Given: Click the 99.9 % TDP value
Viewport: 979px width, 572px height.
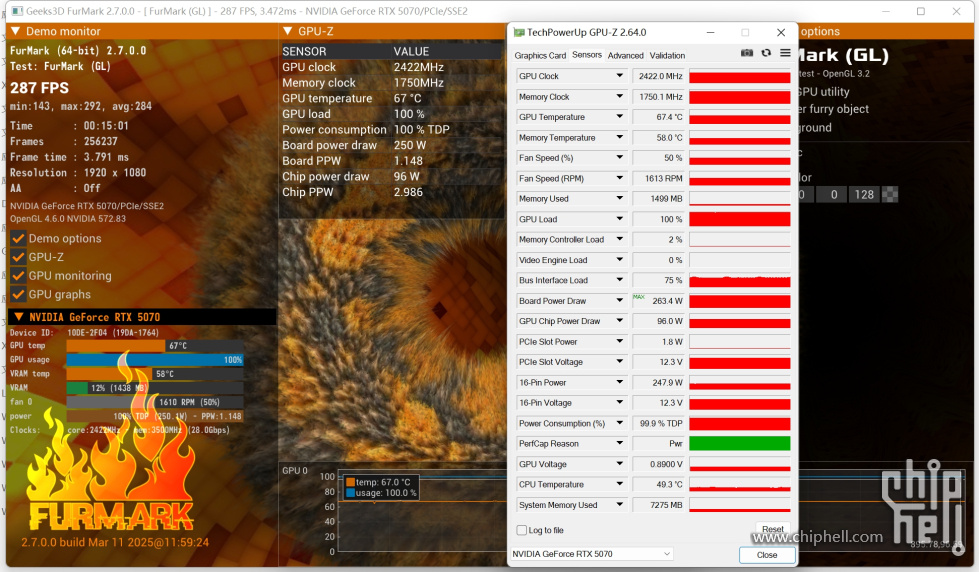Looking at the screenshot, I should tap(660, 423).
